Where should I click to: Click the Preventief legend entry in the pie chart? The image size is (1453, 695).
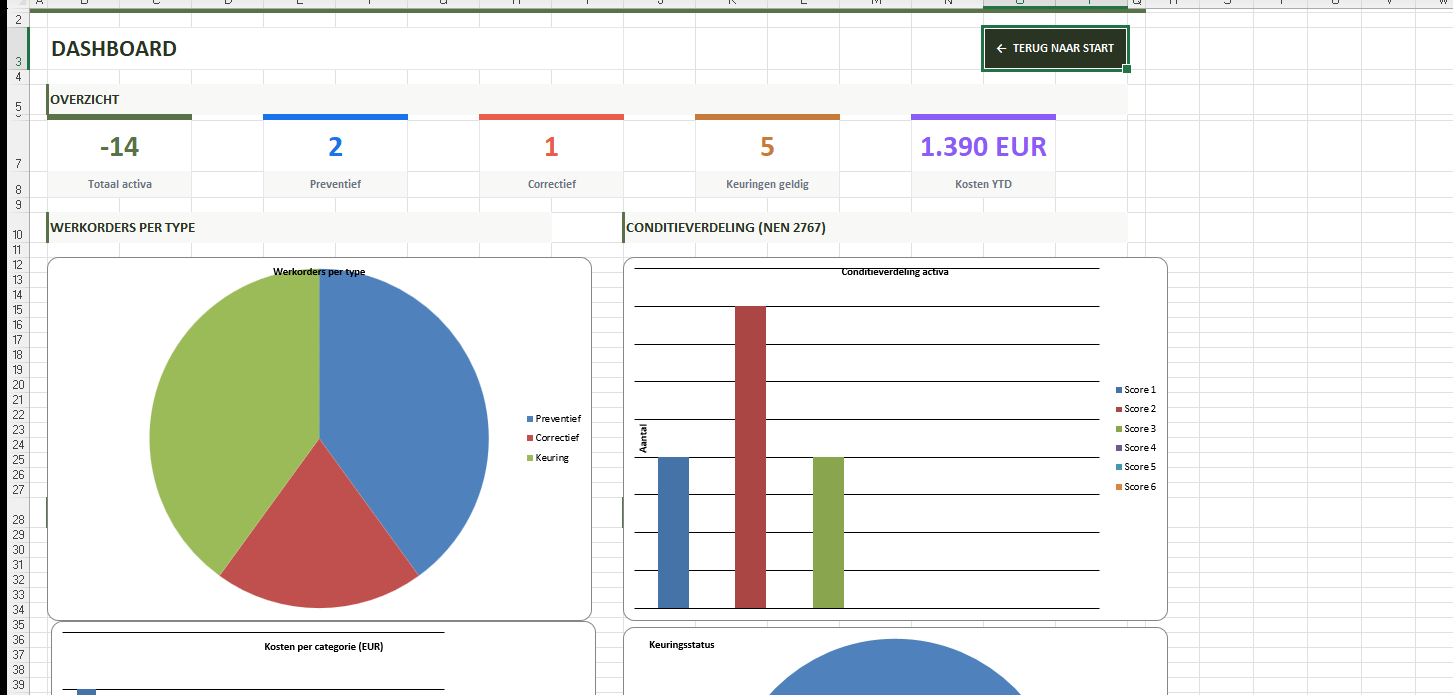click(557, 419)
